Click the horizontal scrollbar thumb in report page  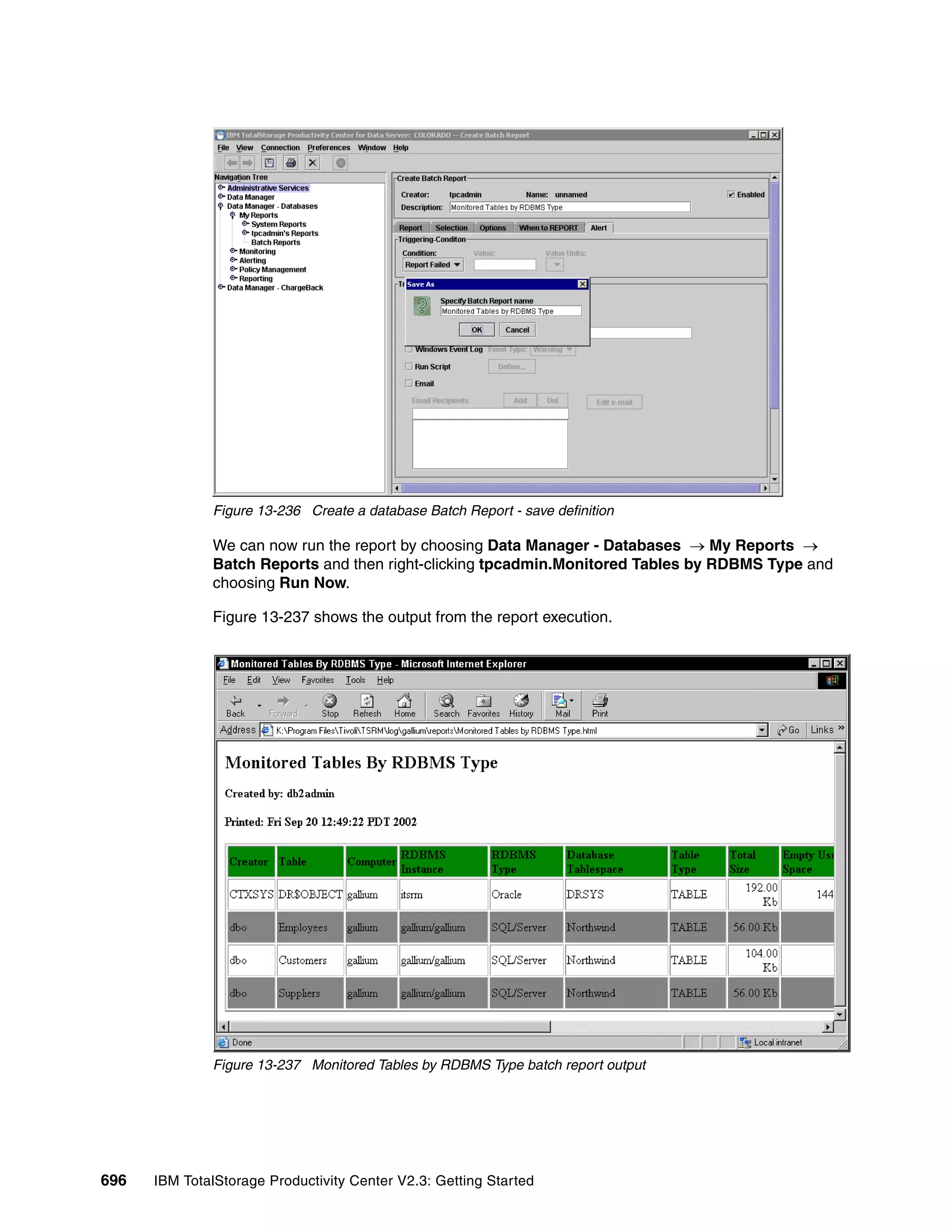click(x=390, y=1027)
